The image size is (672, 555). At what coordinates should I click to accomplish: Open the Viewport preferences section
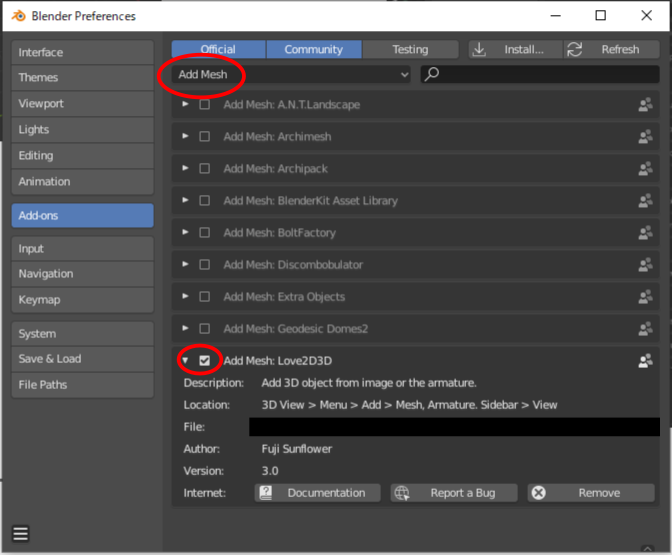(83, 104)
